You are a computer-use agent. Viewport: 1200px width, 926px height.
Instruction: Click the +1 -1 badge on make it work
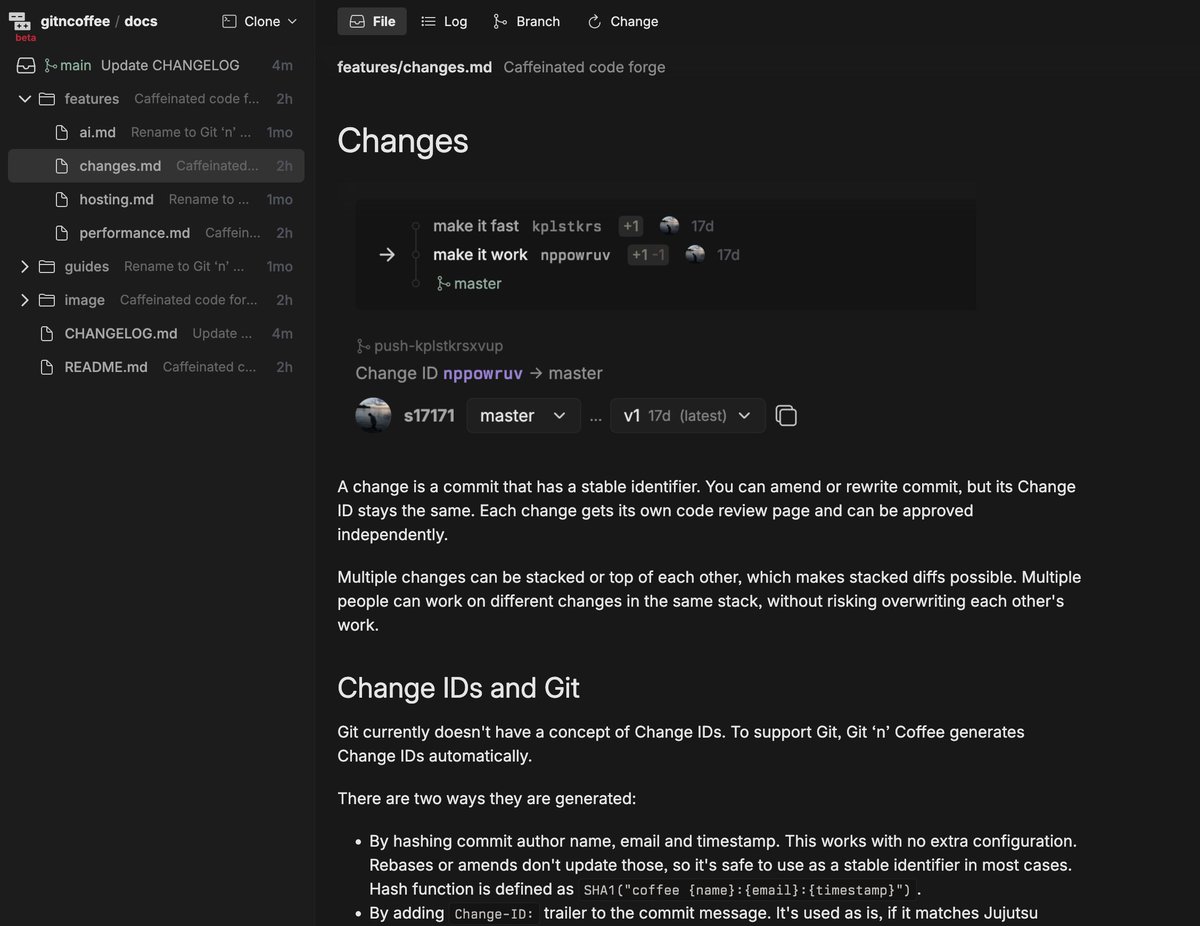point(648,255)
